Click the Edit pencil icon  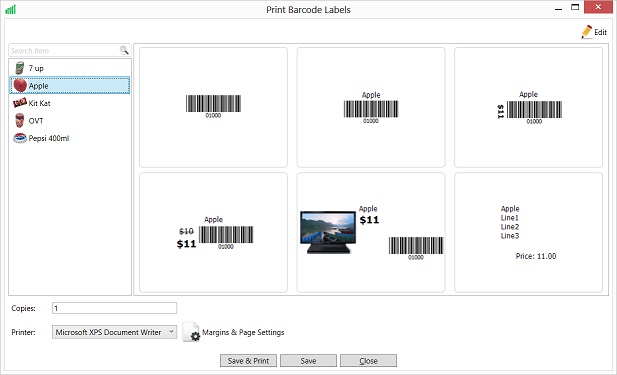[586, 32]
